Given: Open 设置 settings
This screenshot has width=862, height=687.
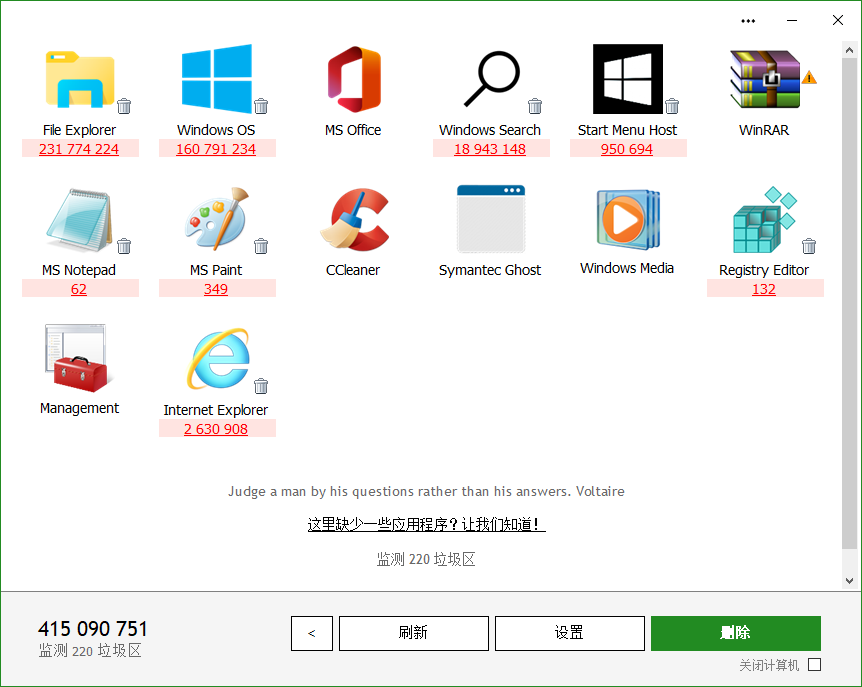Looking at the screenshot, I should pyautogui.click(x=569, y=633).
